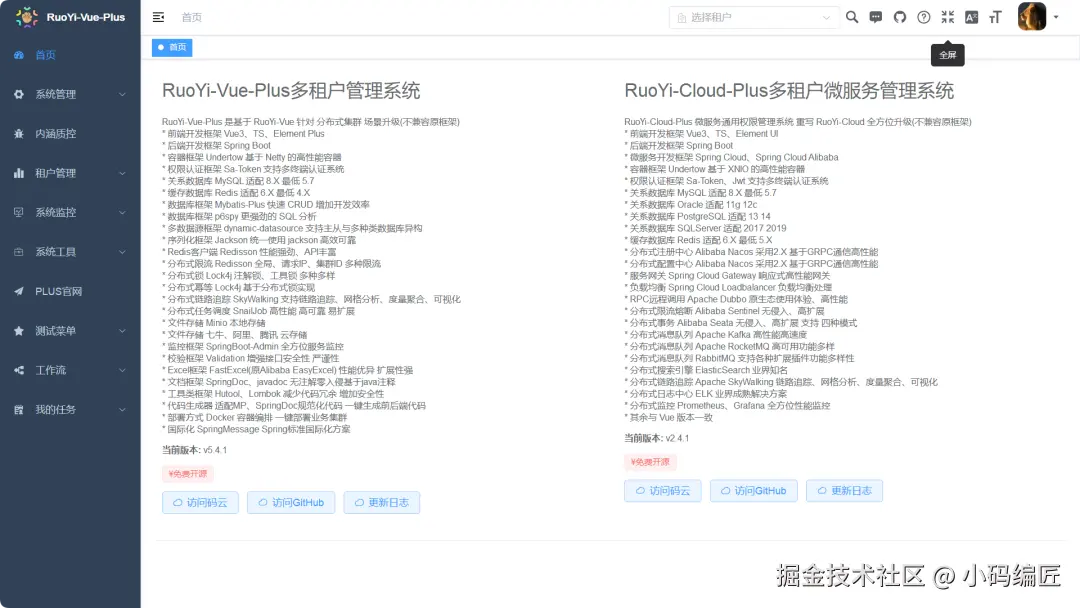Click 访问GitHub under RuoYi-Cloud-Plus section
This screenshot has height=608, width=1080.
(x=754, y=491)
